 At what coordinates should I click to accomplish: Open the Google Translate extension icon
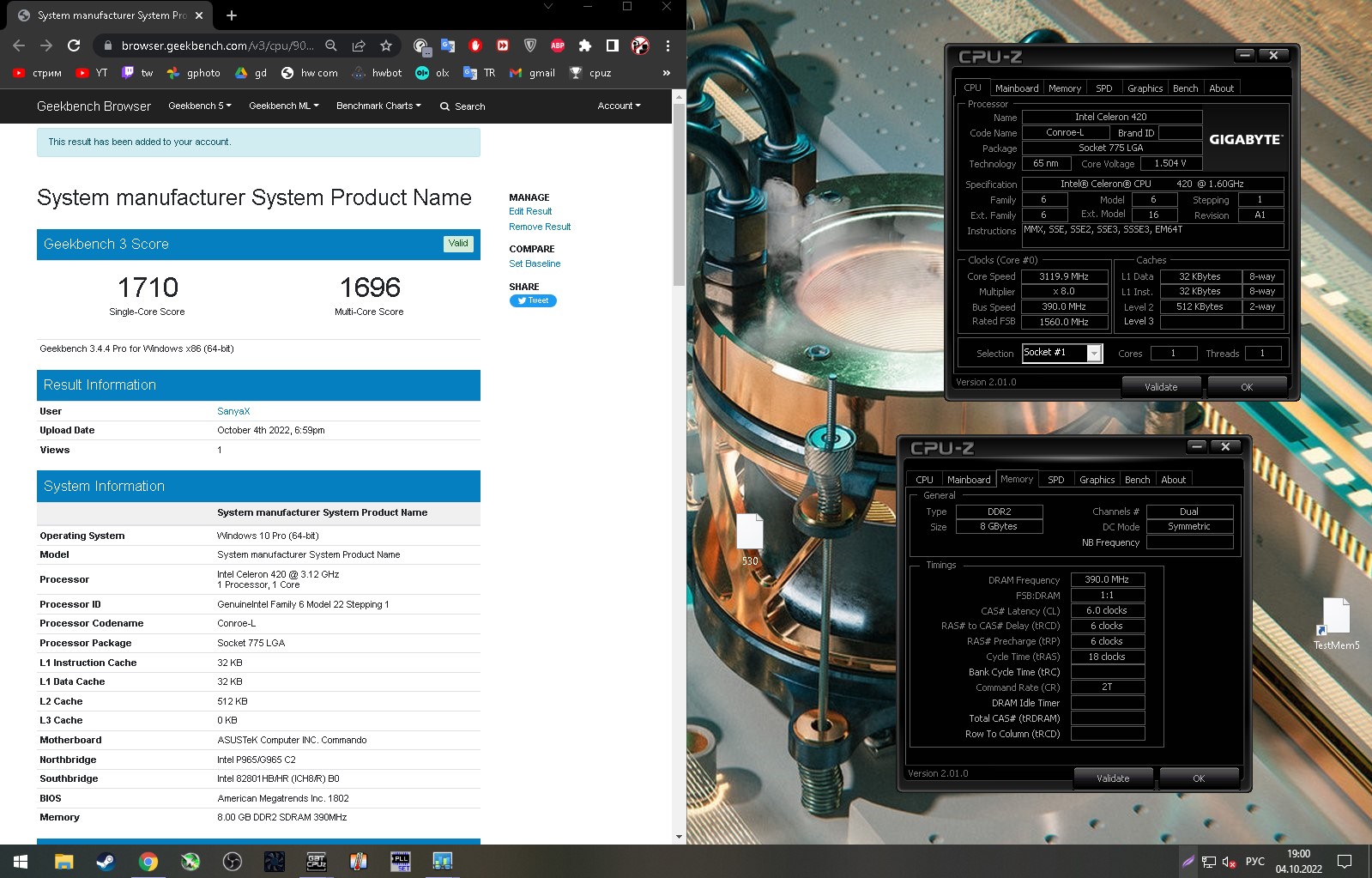tap(448, 45)
